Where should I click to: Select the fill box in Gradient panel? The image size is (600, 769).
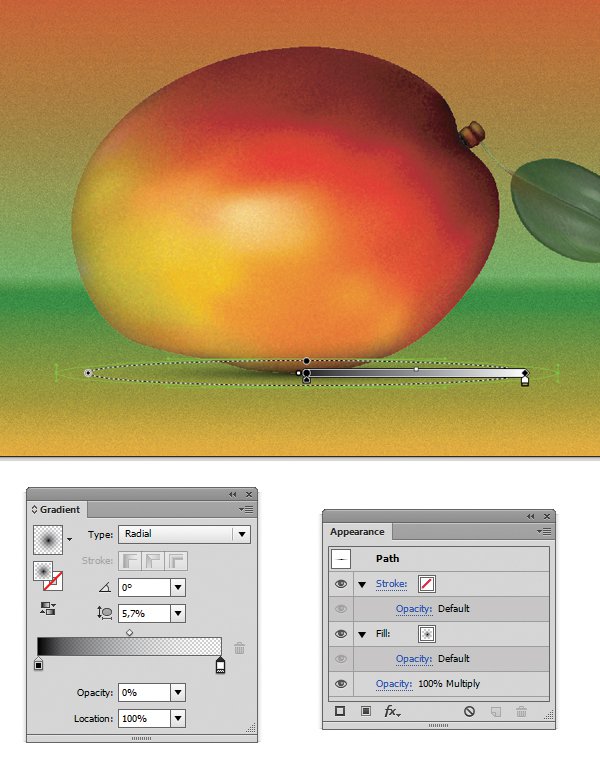click(x=43, y=571)
